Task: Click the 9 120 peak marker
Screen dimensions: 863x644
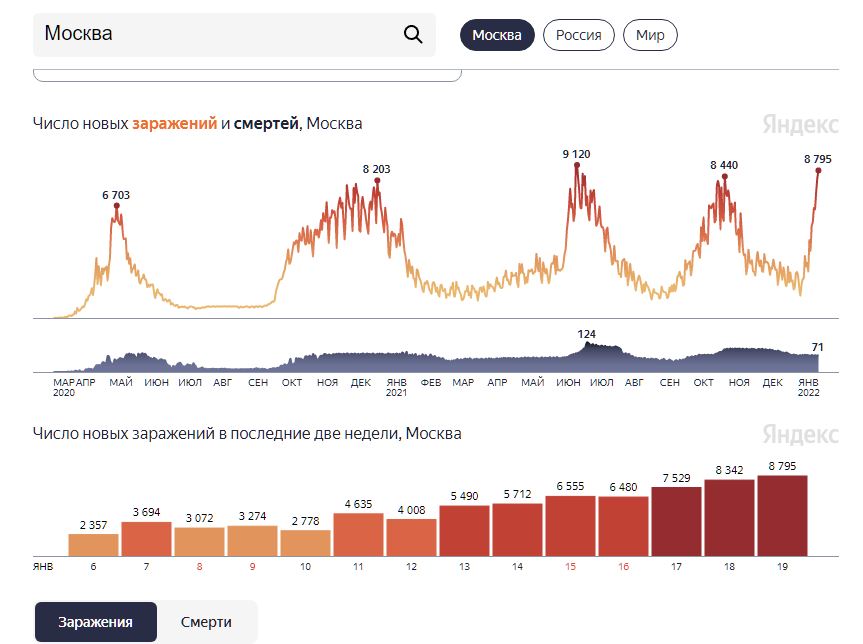Action: (x=577, y=165)
